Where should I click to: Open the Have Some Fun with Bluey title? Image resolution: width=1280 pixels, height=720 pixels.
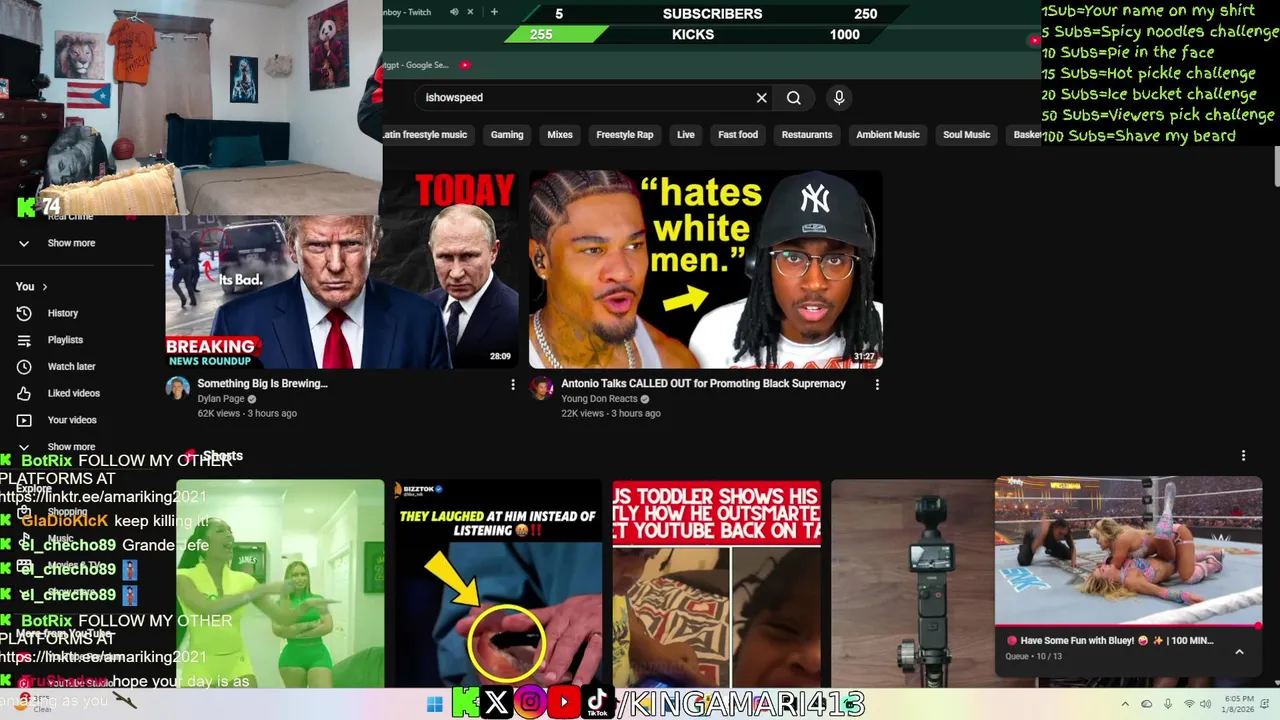point(1116,641)
